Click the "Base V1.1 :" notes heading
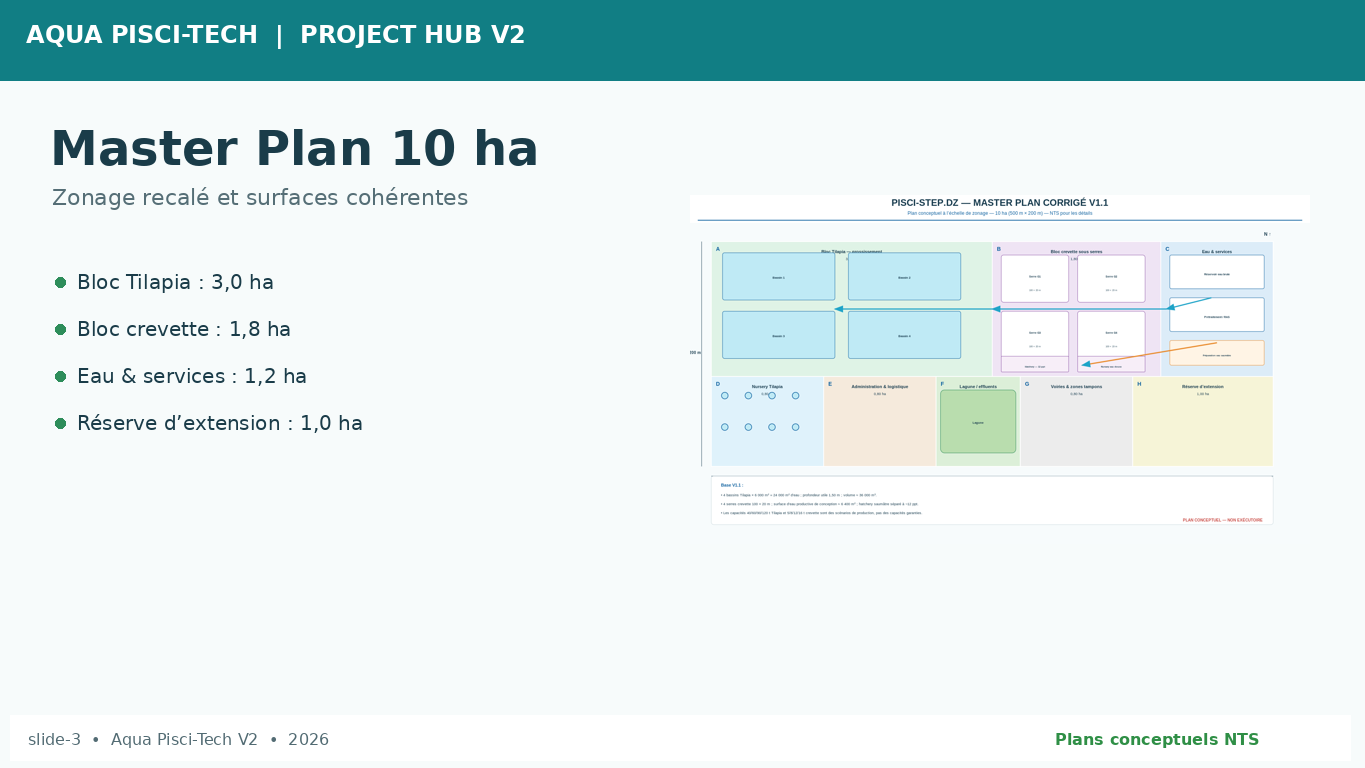 [732, 485]
